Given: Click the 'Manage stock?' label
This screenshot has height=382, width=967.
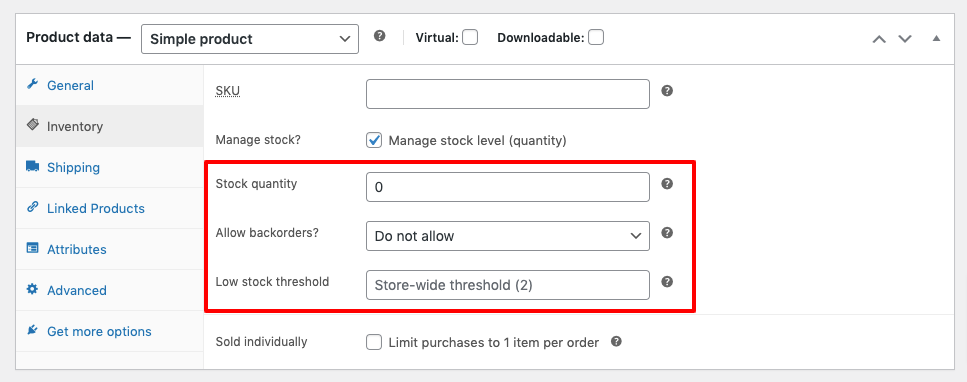Looking at the screenshot, I should [258, 140].
